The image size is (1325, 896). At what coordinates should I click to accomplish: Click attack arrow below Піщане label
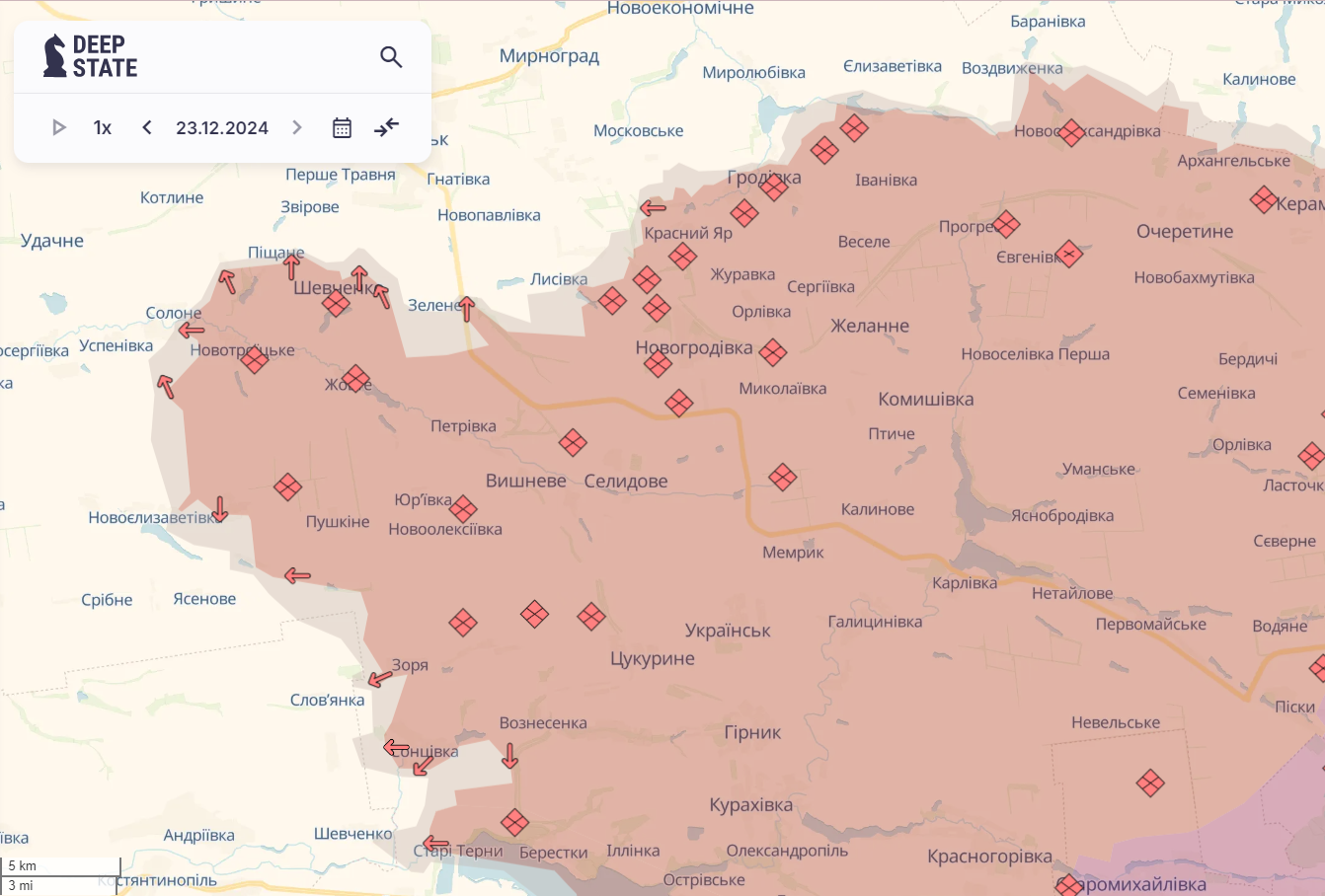pyautogui.click(x=291, y=266)
